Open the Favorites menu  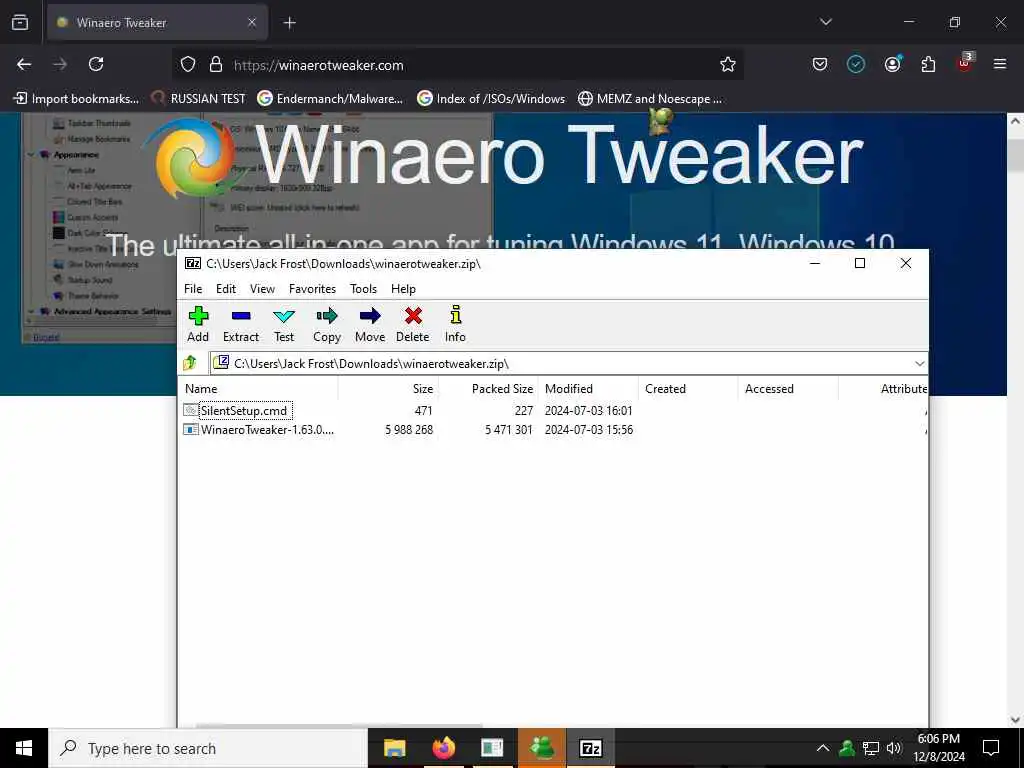pos(312,289)
